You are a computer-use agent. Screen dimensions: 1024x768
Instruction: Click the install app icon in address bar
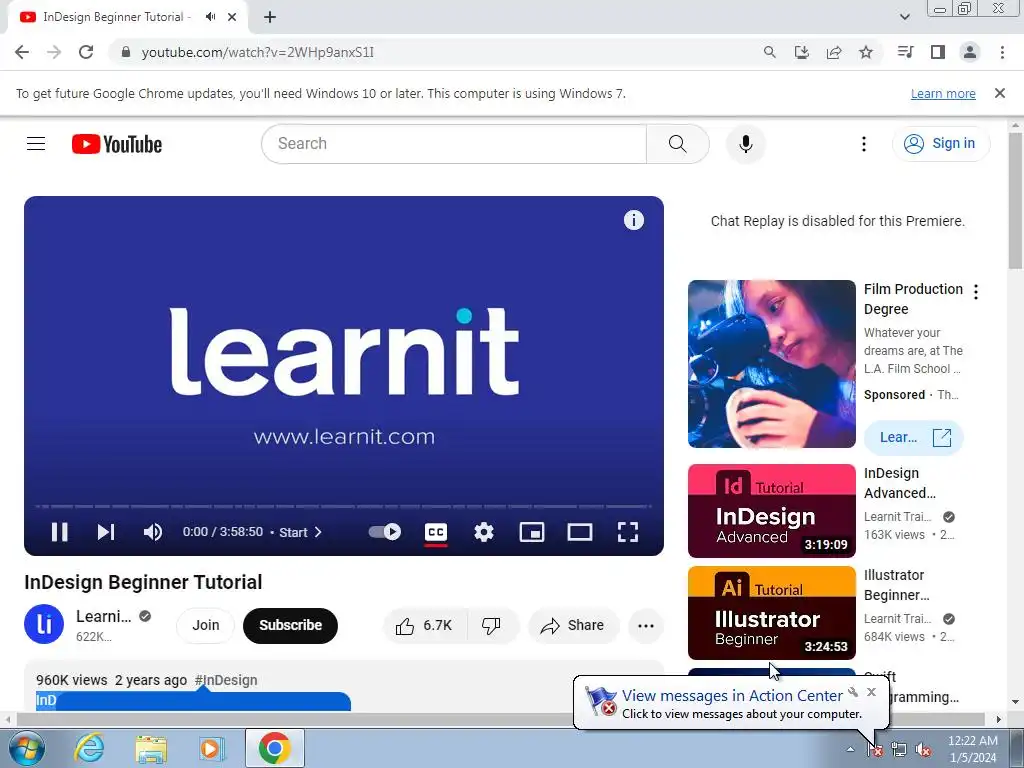[x=802, y=52]
